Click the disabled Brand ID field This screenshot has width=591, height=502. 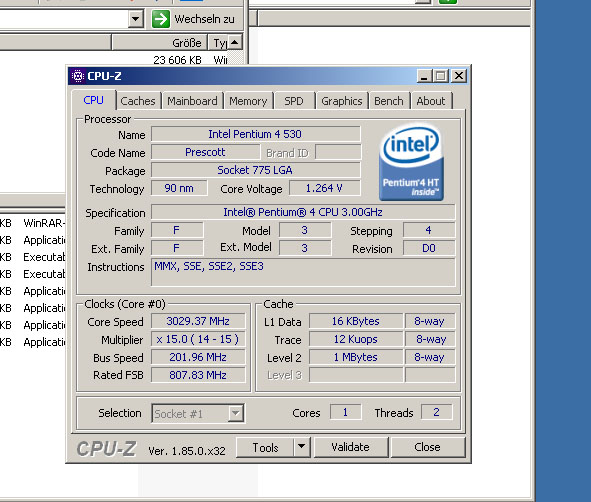click(338, 152)
